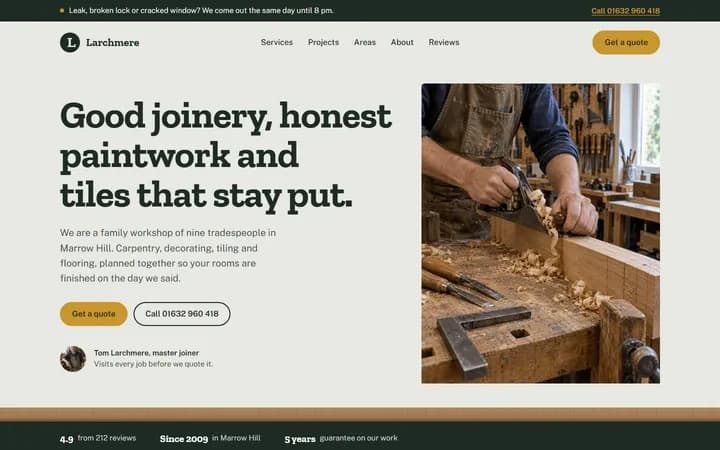Click 'Tom Larchmere, master joiner' text
Screen dimensions: 720x450
pos(146,353)
